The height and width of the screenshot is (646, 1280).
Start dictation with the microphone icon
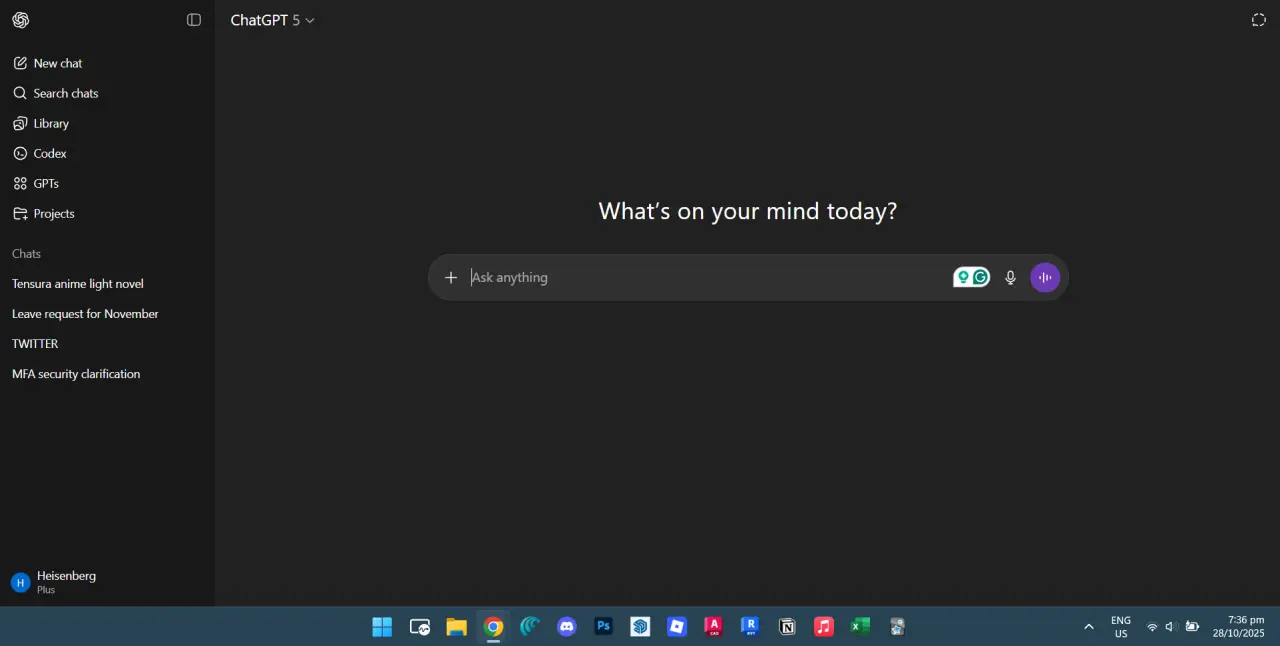pos(1011,277)
